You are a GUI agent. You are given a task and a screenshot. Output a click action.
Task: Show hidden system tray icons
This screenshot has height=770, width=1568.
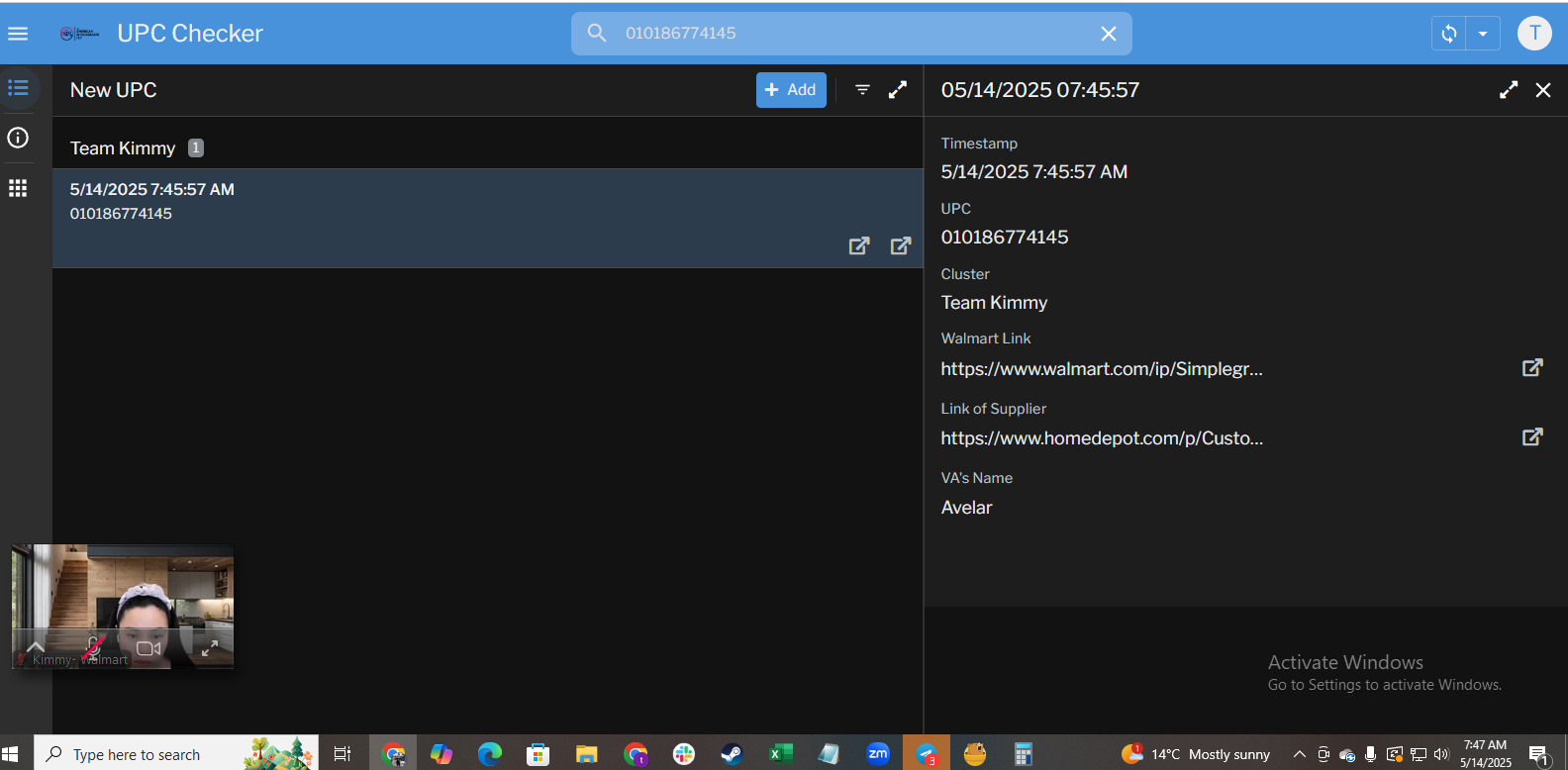click(x=1299, y=754)
